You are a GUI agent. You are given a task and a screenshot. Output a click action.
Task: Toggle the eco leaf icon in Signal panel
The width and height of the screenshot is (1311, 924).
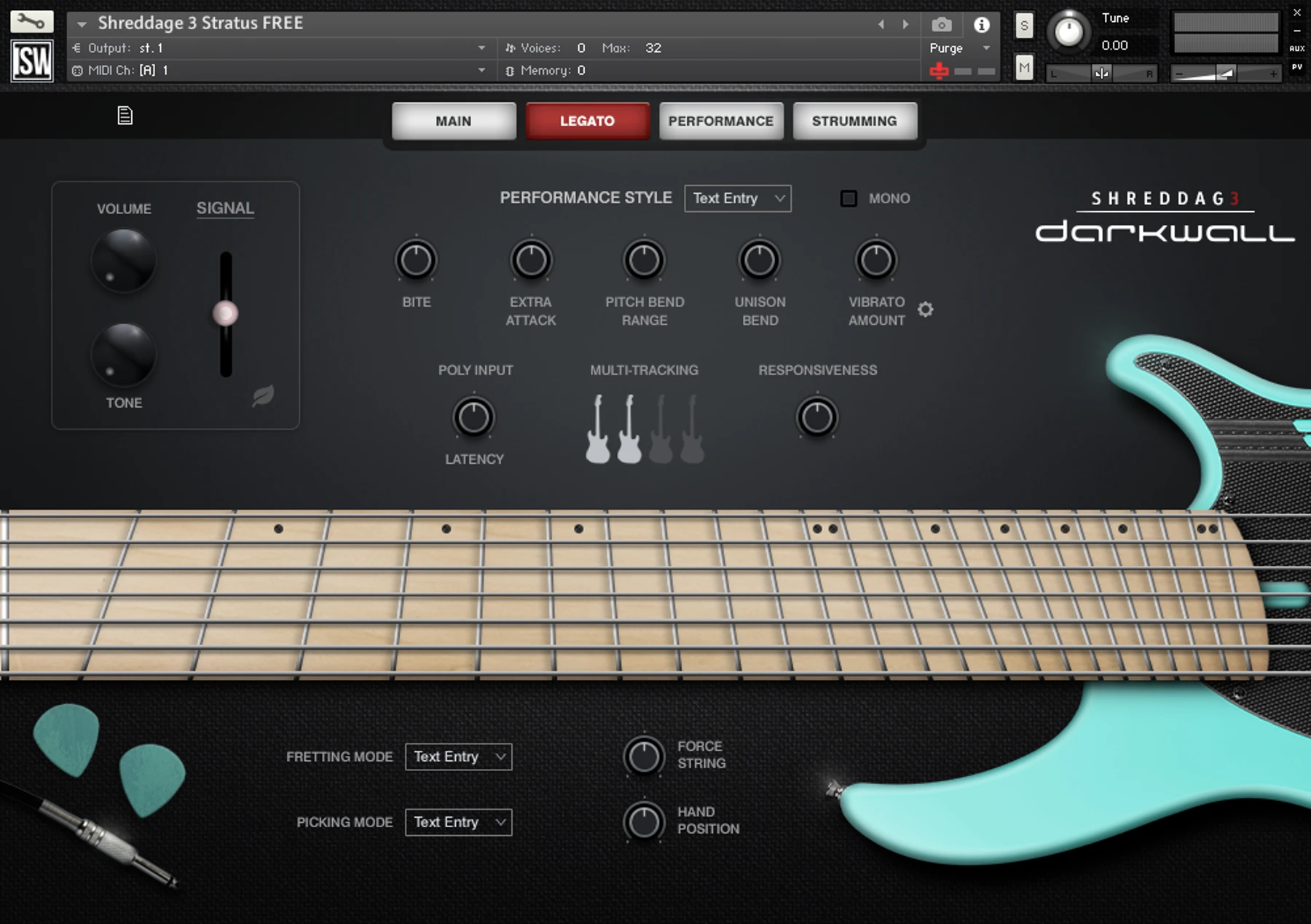(263, 395)
